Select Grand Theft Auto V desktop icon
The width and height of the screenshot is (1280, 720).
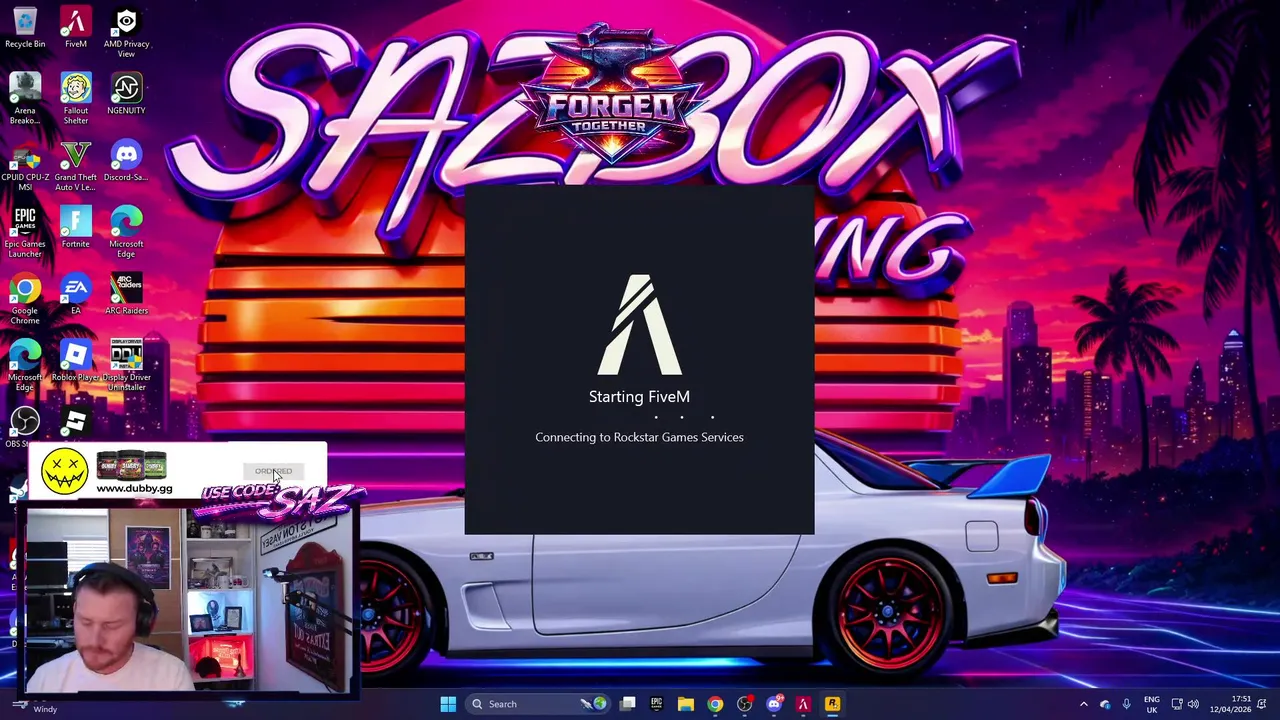[76, 167]
